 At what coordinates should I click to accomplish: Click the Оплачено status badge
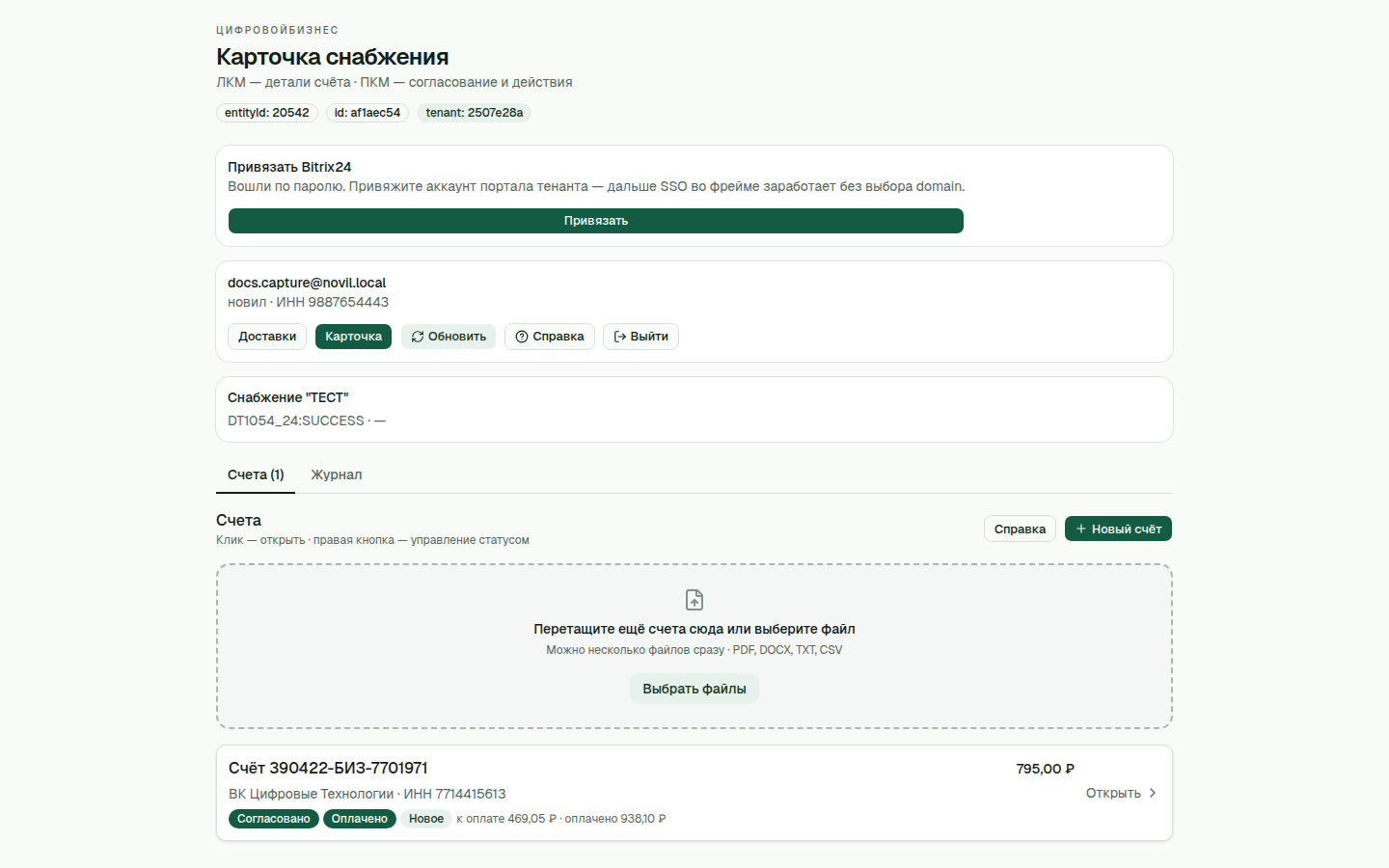(x=360, y=819)
